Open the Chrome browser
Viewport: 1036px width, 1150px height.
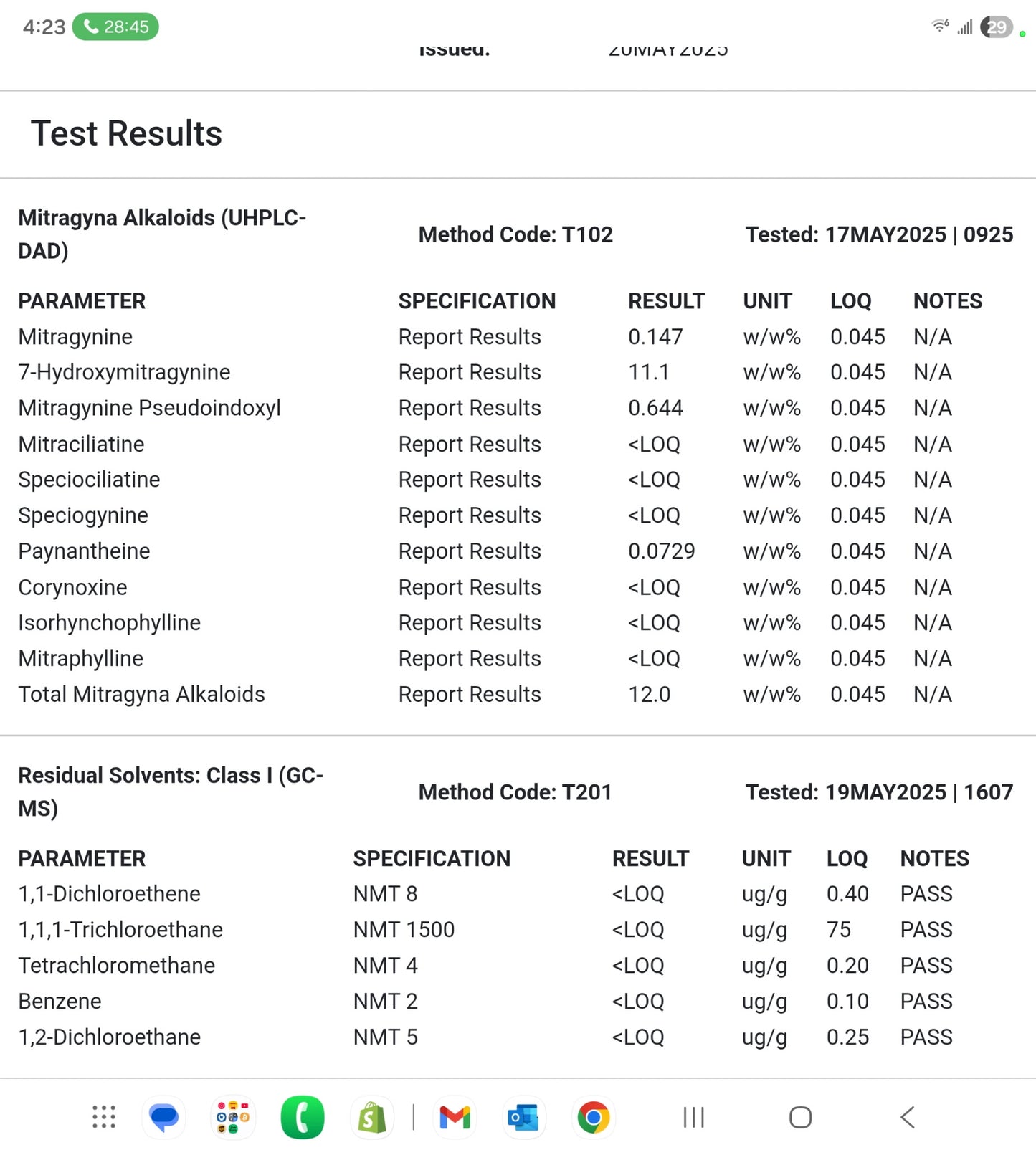[x=593, y=1116]
